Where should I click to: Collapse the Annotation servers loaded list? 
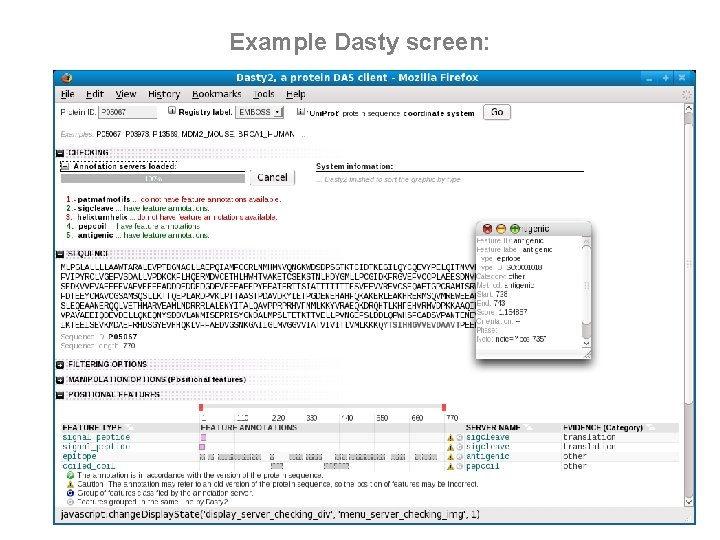click(x=65, y=166)
